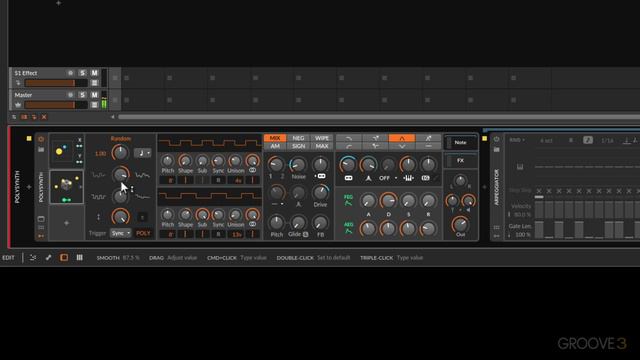Add modulator in empty slot
This screenshot has width=640, height=360.
pos(67,223)
